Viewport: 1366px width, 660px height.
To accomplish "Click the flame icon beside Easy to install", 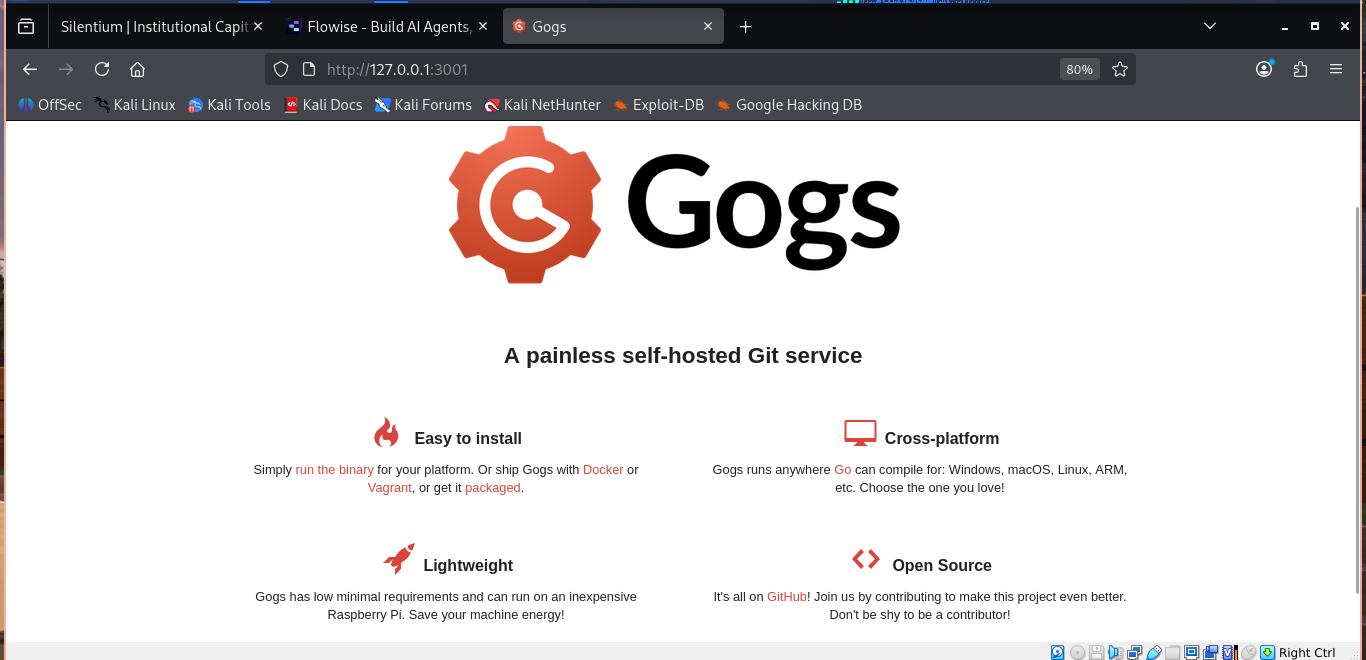I will [386, 433].
